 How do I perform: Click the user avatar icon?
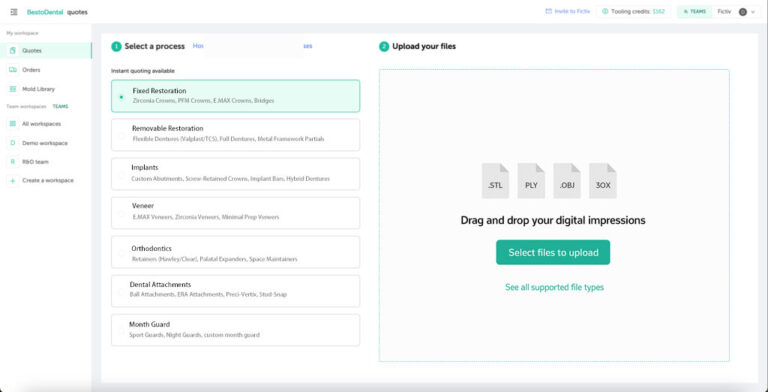743,12
